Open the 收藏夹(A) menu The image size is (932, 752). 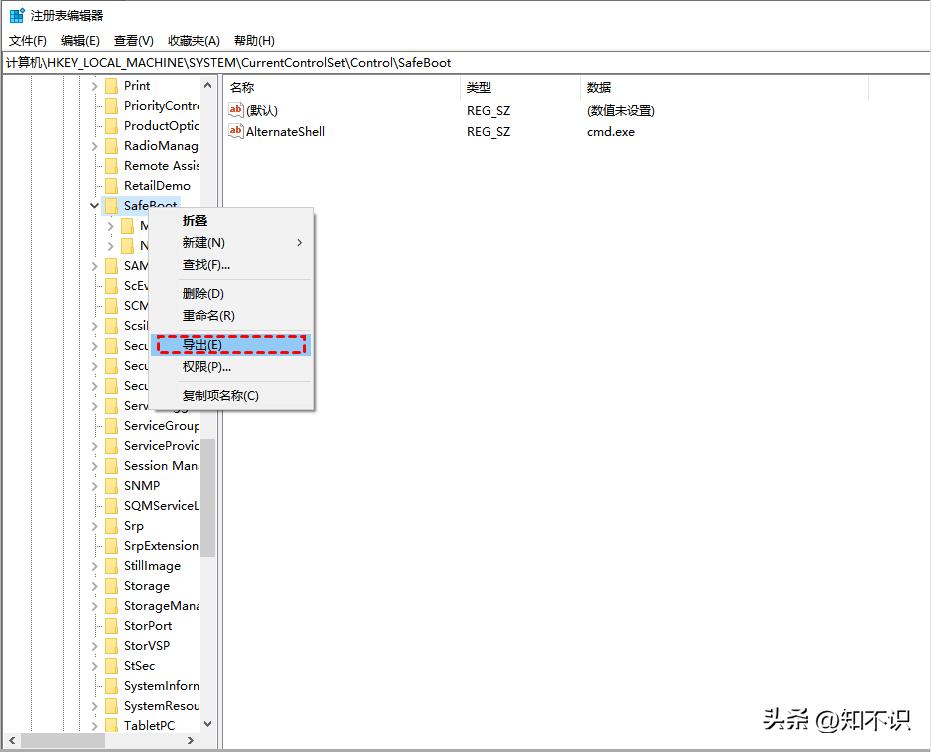[x=193, y=40]
